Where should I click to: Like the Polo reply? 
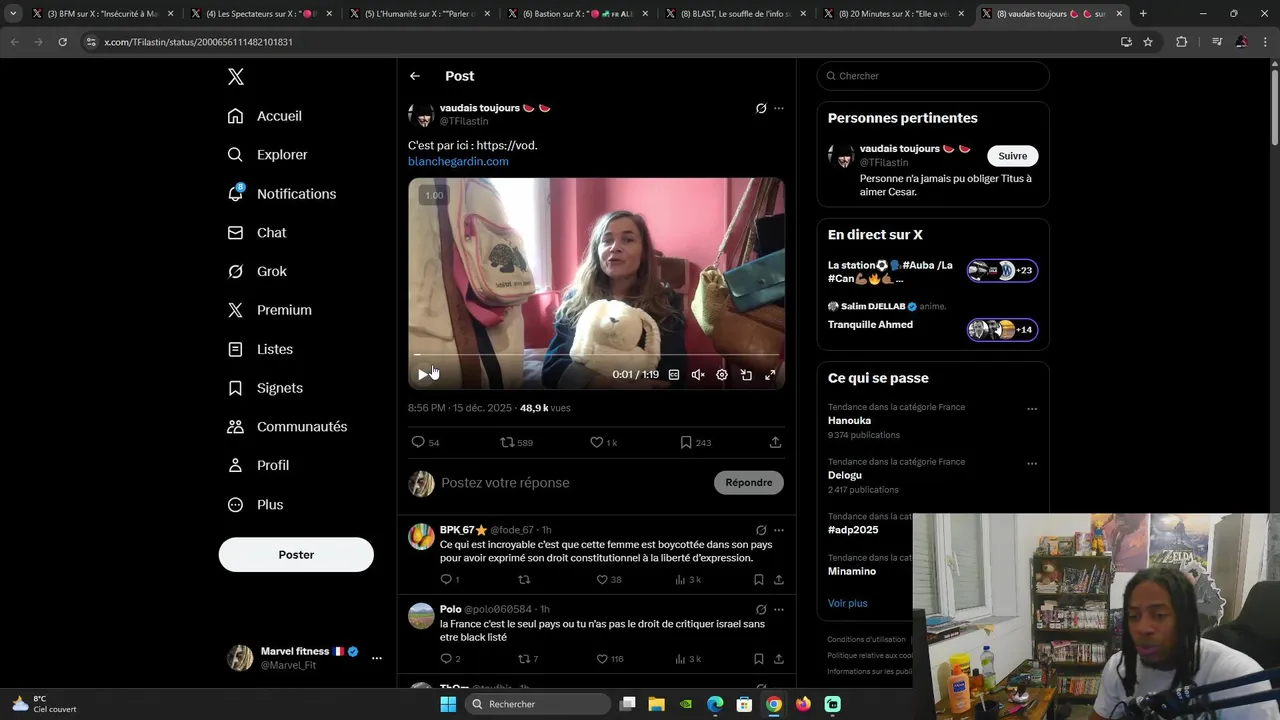pyautogui.click(x=610, y=659)
